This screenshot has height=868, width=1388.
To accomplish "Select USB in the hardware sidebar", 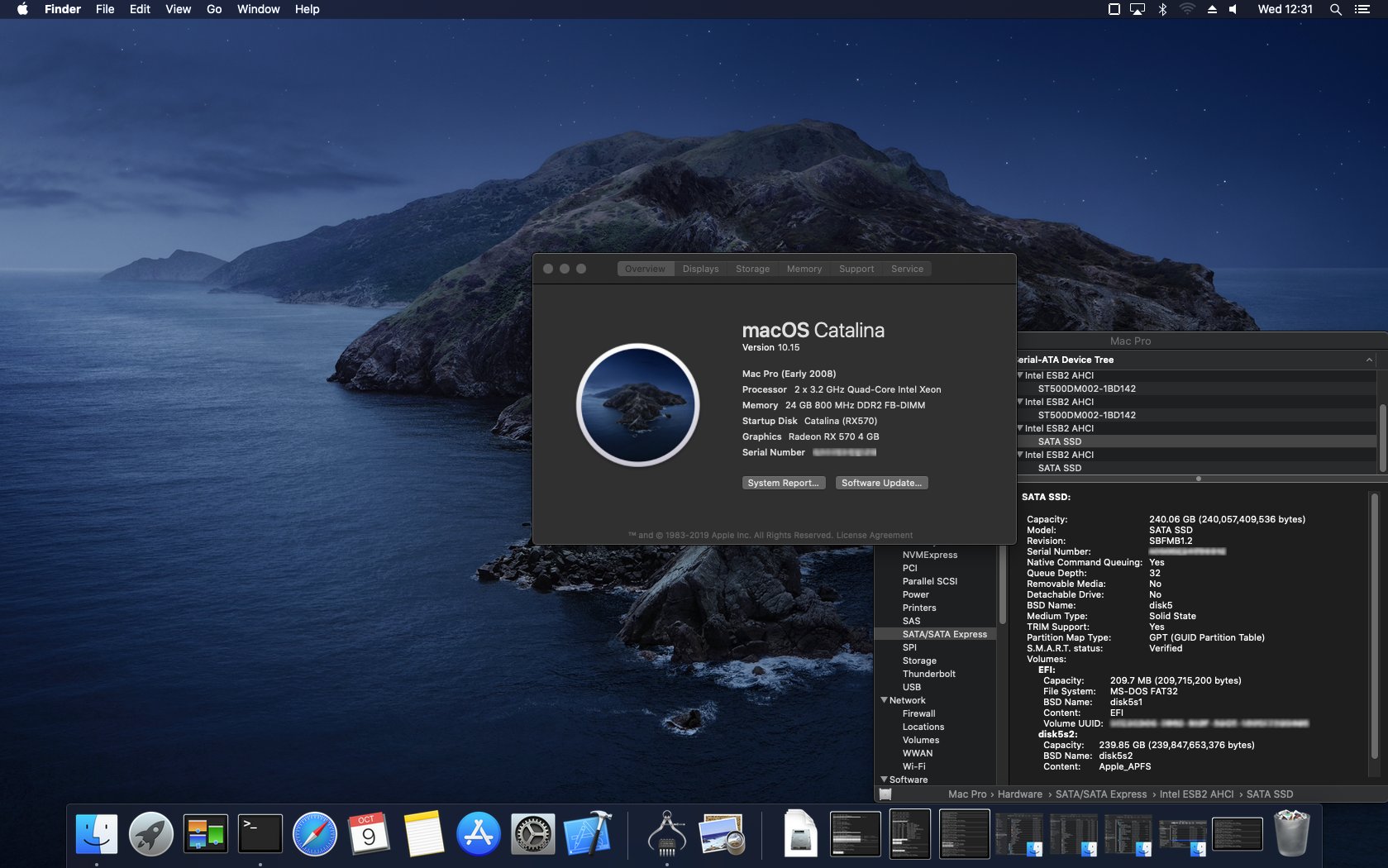I will [x=912, y=687].
